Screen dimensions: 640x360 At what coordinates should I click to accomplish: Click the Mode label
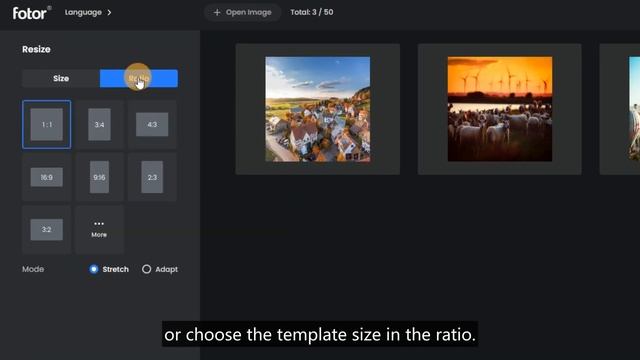click(x=33, y=269)
